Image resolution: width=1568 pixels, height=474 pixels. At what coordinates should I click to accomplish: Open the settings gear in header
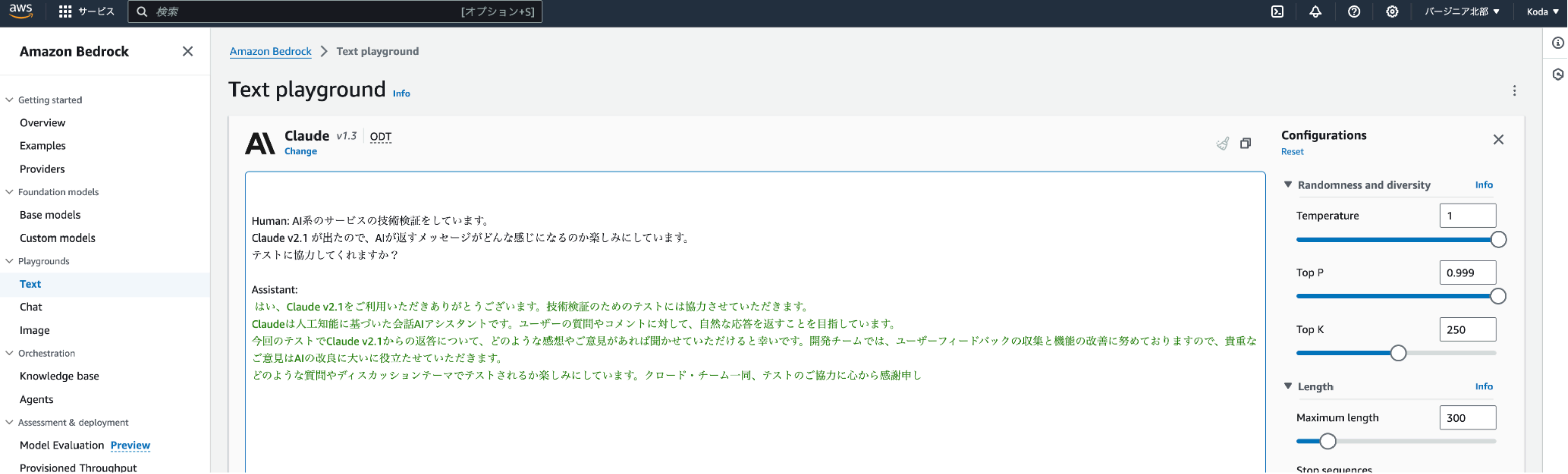pos(1392,12)
